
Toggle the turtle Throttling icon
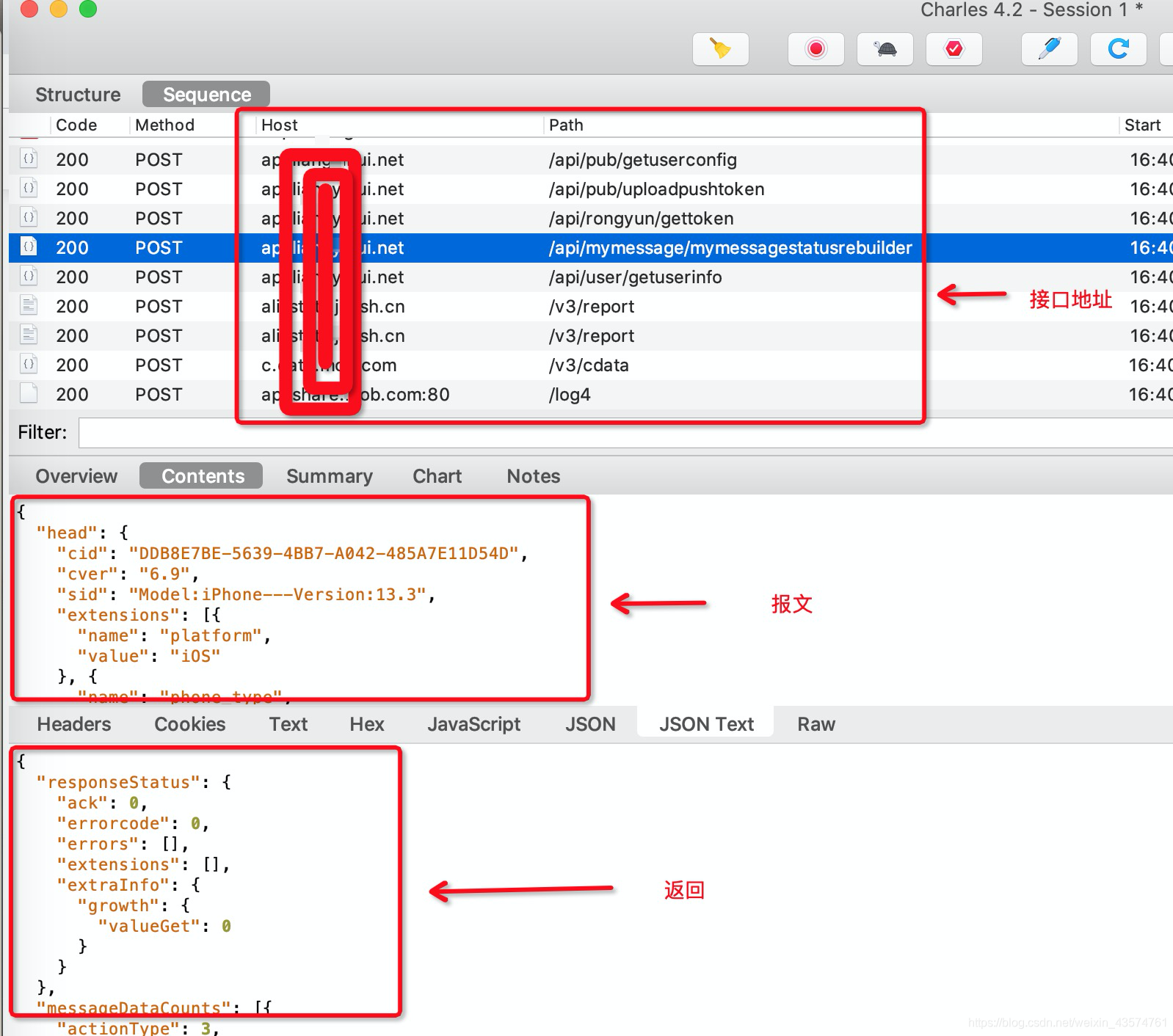885,49
